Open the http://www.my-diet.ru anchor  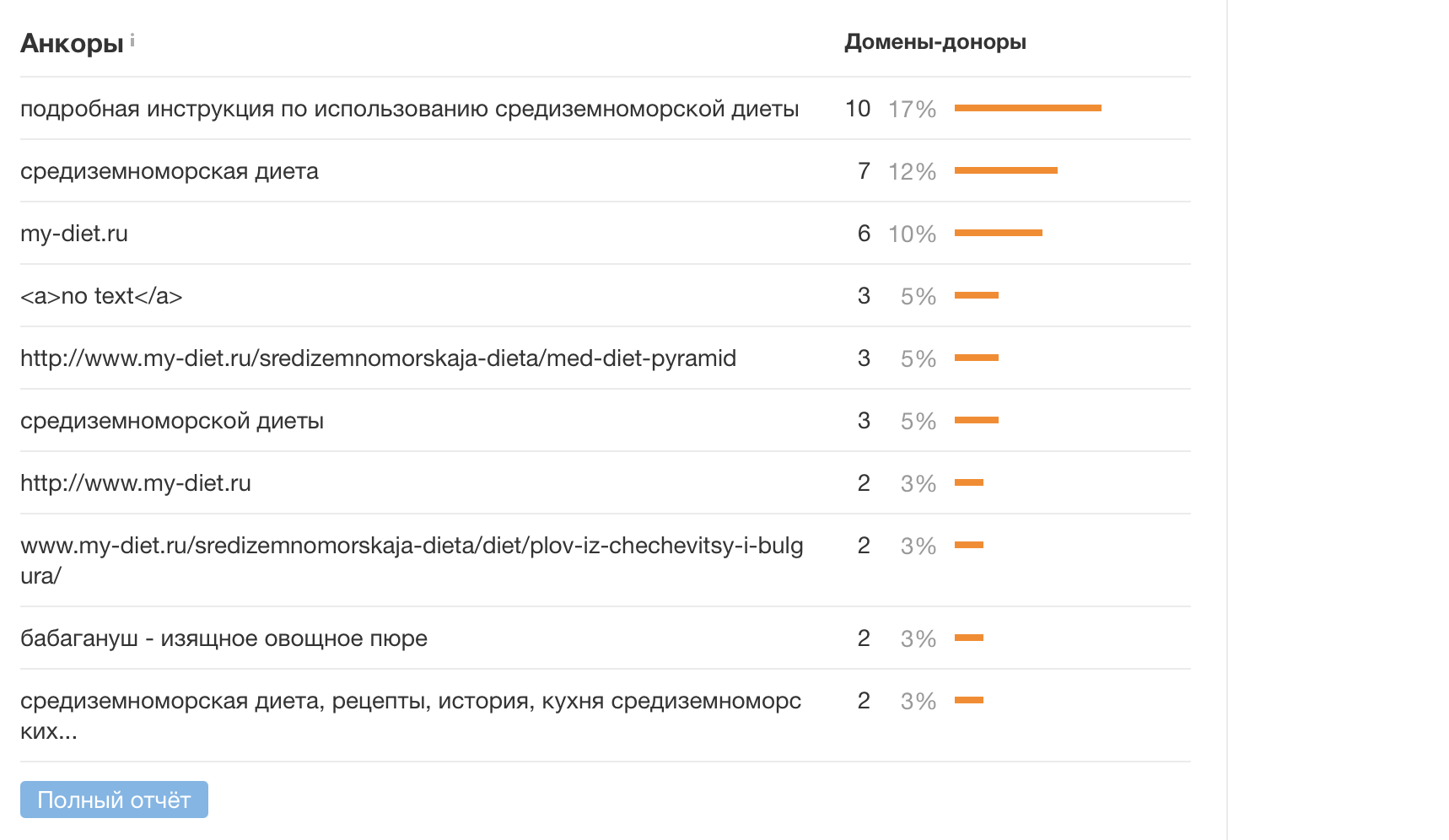click(136, 483)
